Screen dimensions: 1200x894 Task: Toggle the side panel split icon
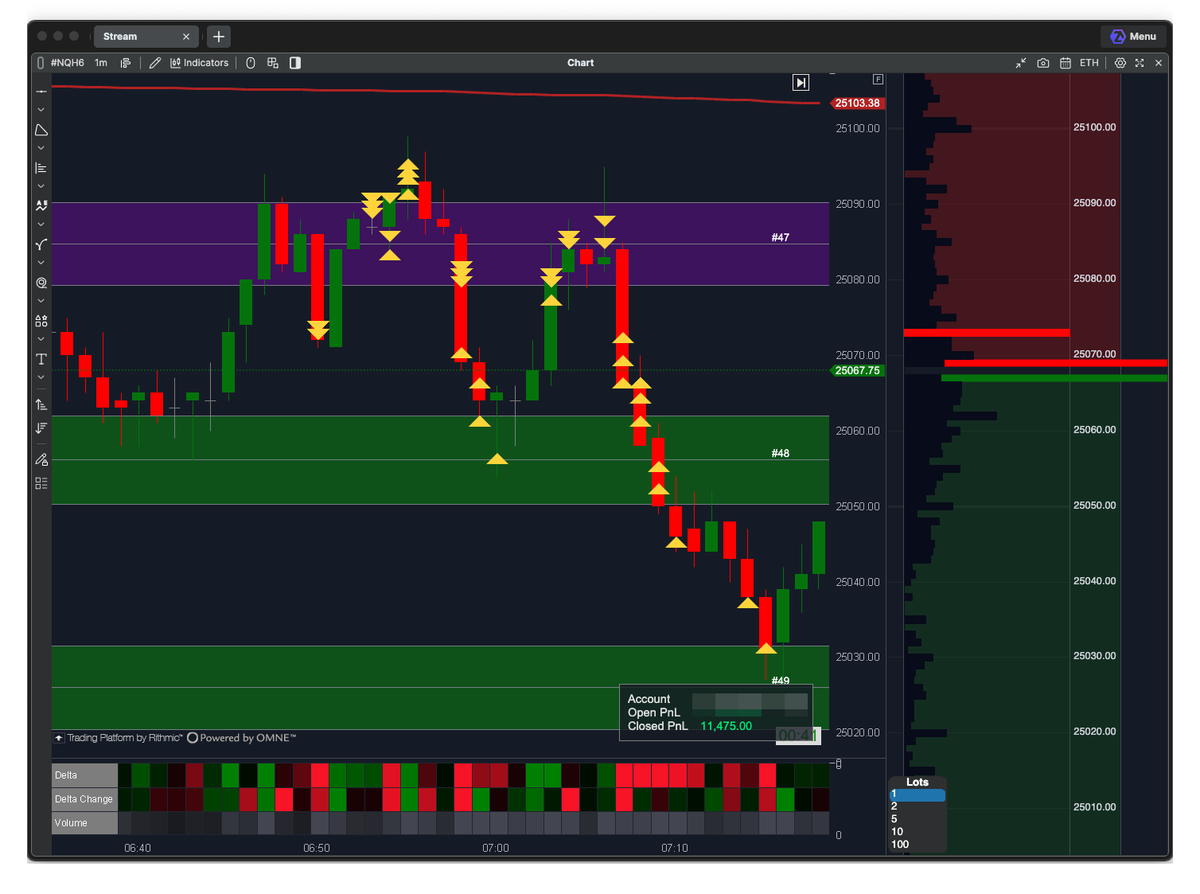tap(295, 63)
